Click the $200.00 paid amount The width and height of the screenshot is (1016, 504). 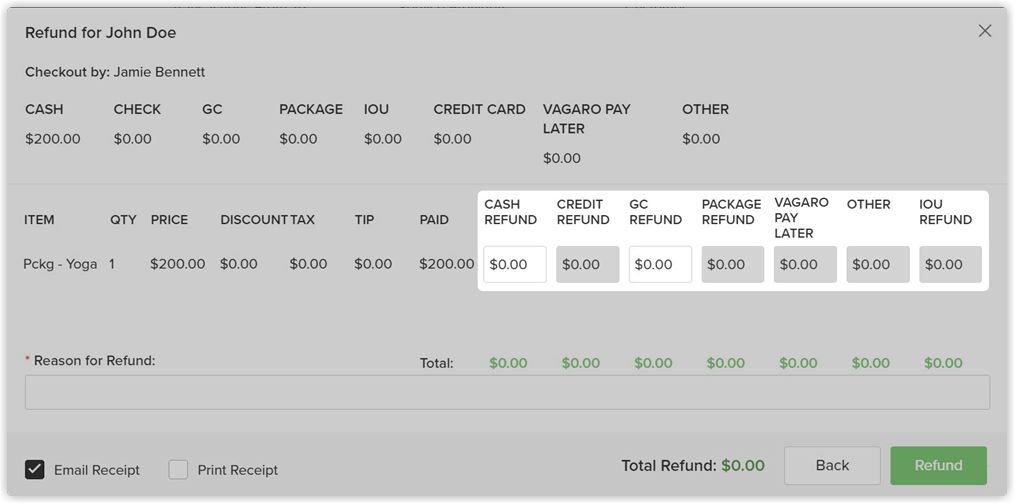446,264
